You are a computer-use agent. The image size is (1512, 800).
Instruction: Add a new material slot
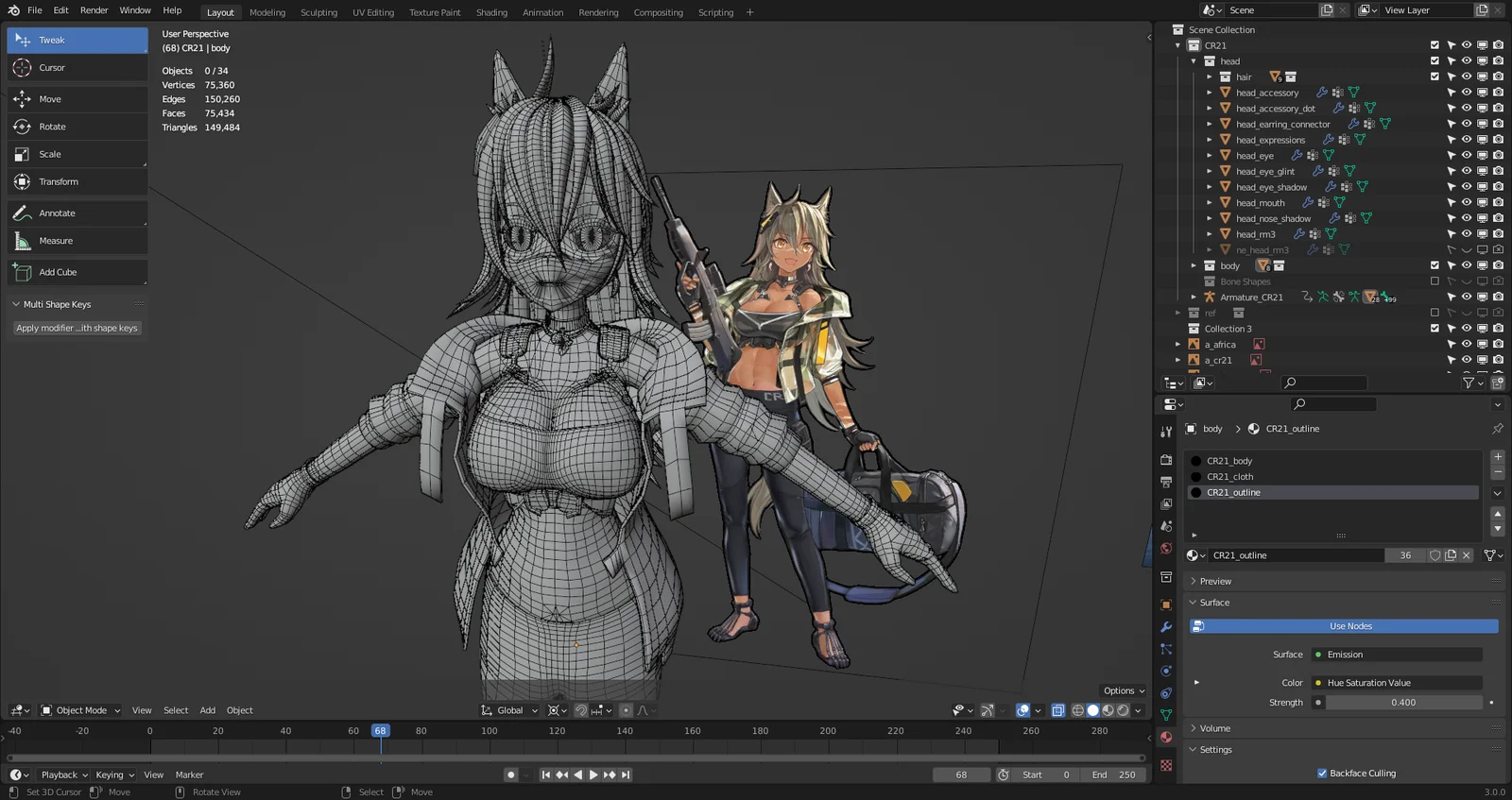pos(1498,457)
